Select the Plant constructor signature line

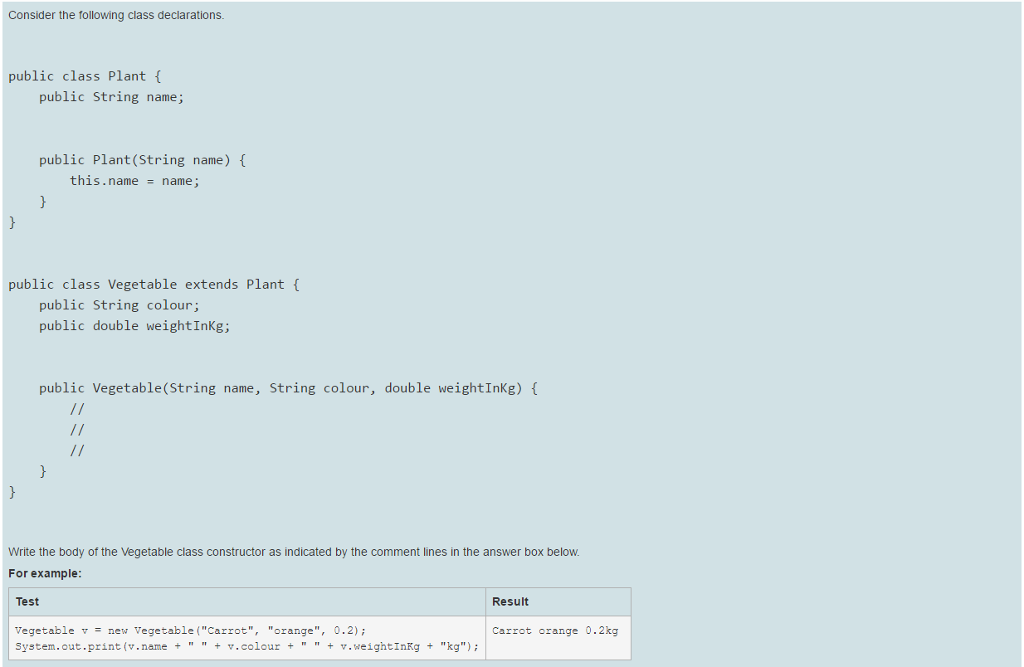141,159
